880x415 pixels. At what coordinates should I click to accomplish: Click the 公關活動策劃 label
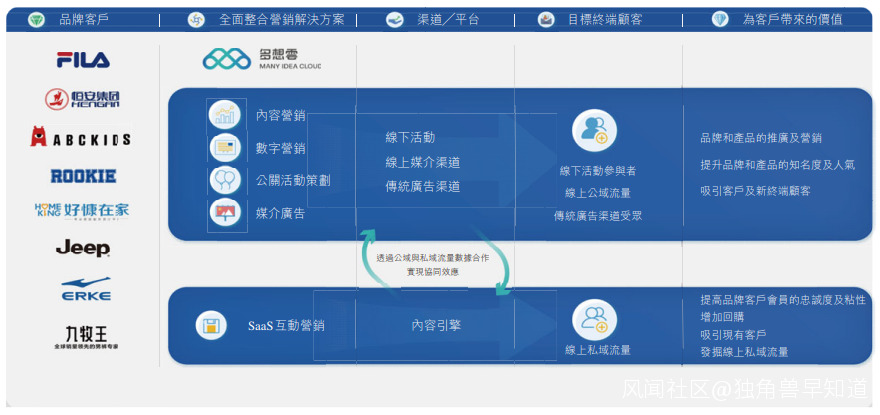click(293, 181)
